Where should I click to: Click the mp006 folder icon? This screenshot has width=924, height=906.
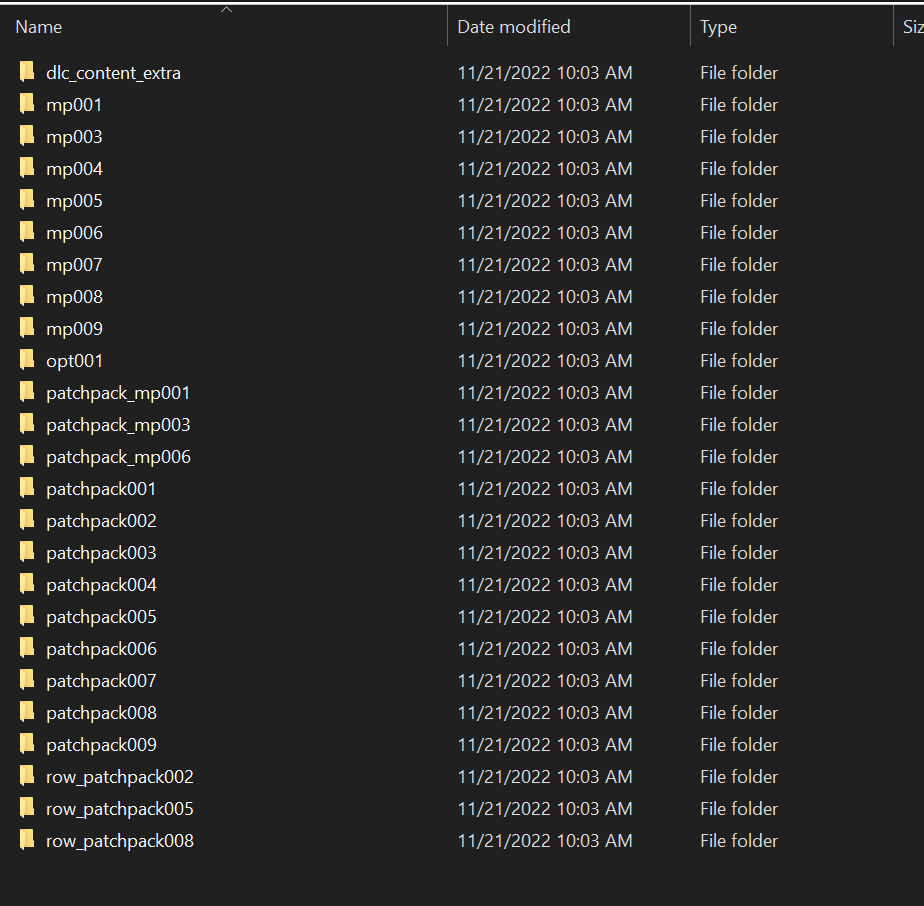click(x=27, y=232)
